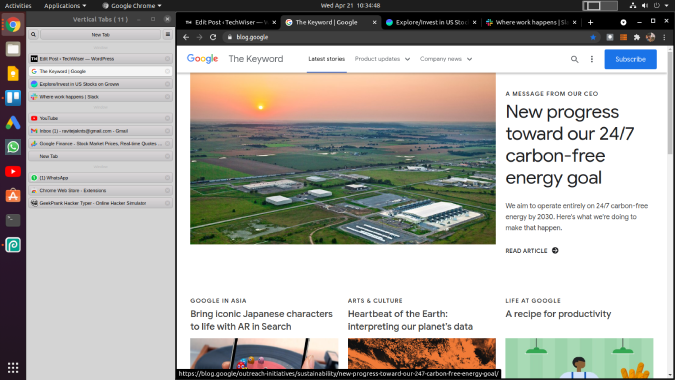Open Google Keep dock icon
The height and width of the screenshot is (380, 675).
click(x=13, y=74)
